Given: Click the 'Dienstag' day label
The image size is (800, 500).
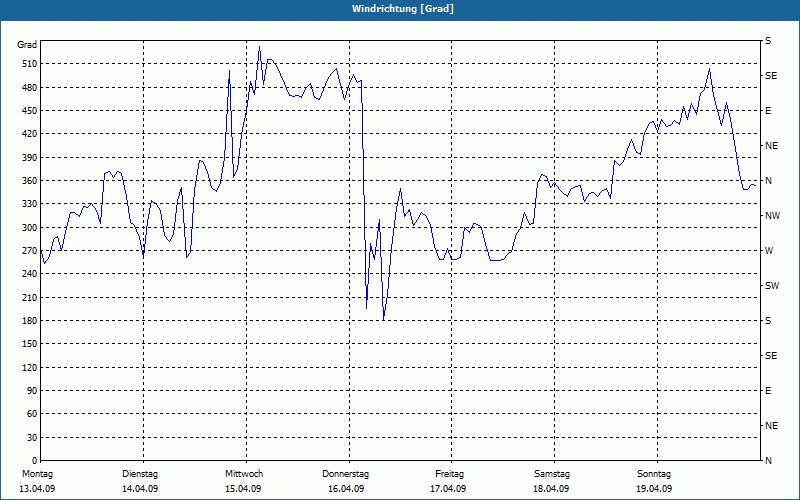Looking at the screenshot, I should [140, 474].
